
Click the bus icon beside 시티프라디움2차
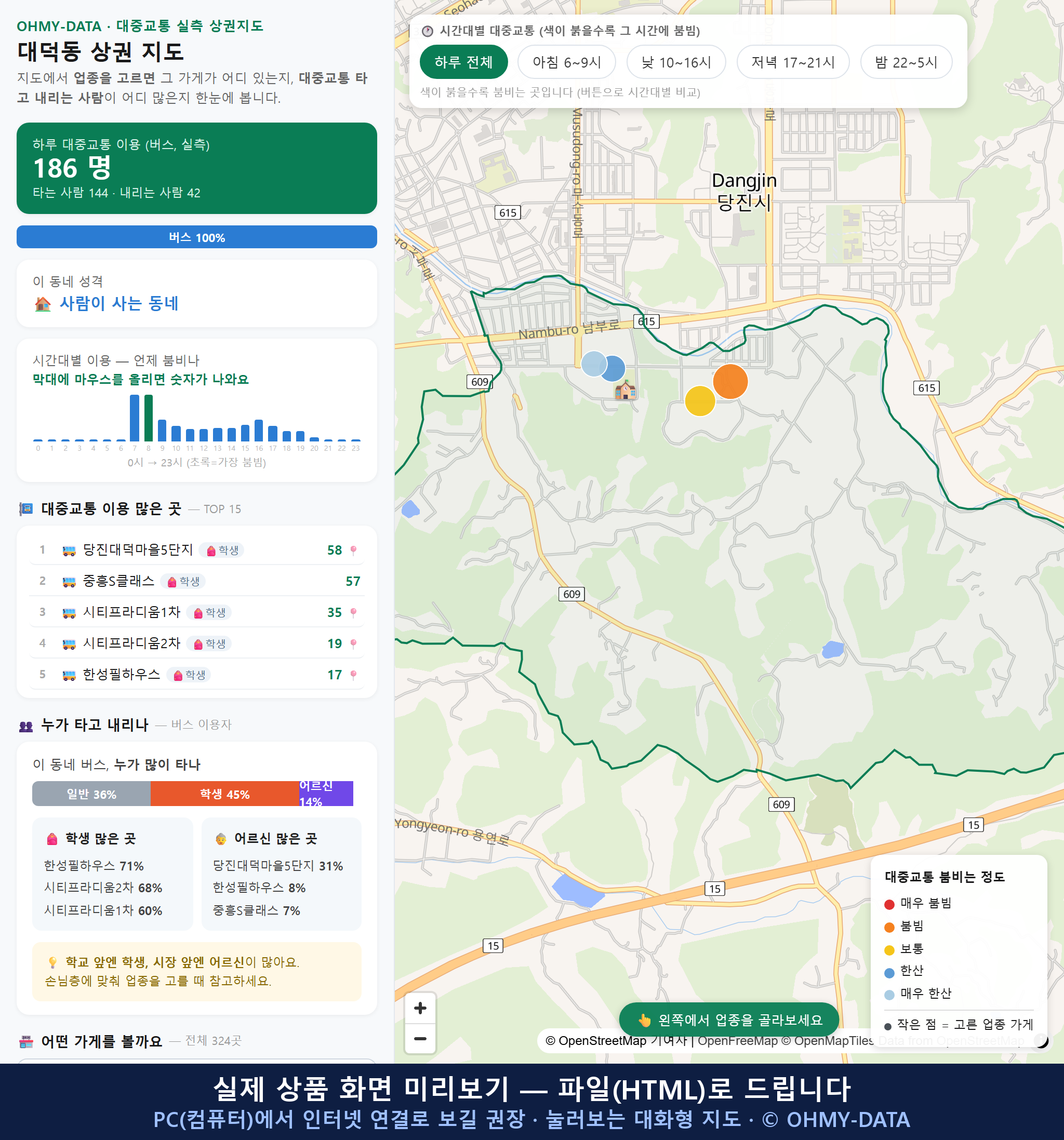[69, 644]
